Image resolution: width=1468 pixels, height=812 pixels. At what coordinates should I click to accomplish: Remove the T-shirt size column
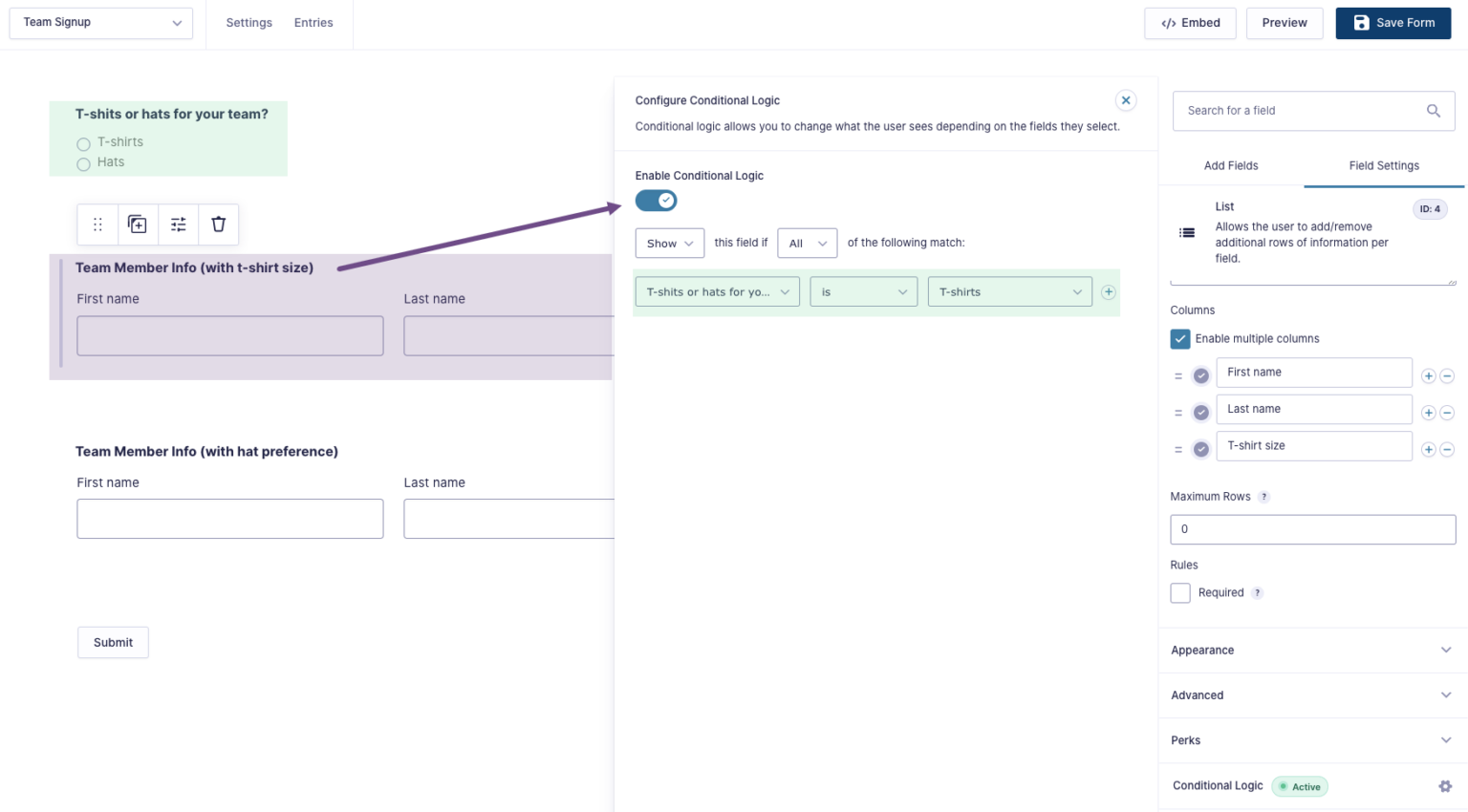tap(1447, 450)
